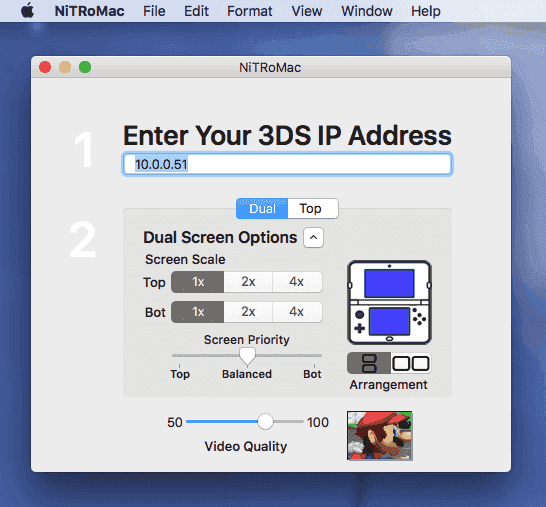Click the yellow minimize window button
Viewport: 546px width, 507px height.
[65, 67]
